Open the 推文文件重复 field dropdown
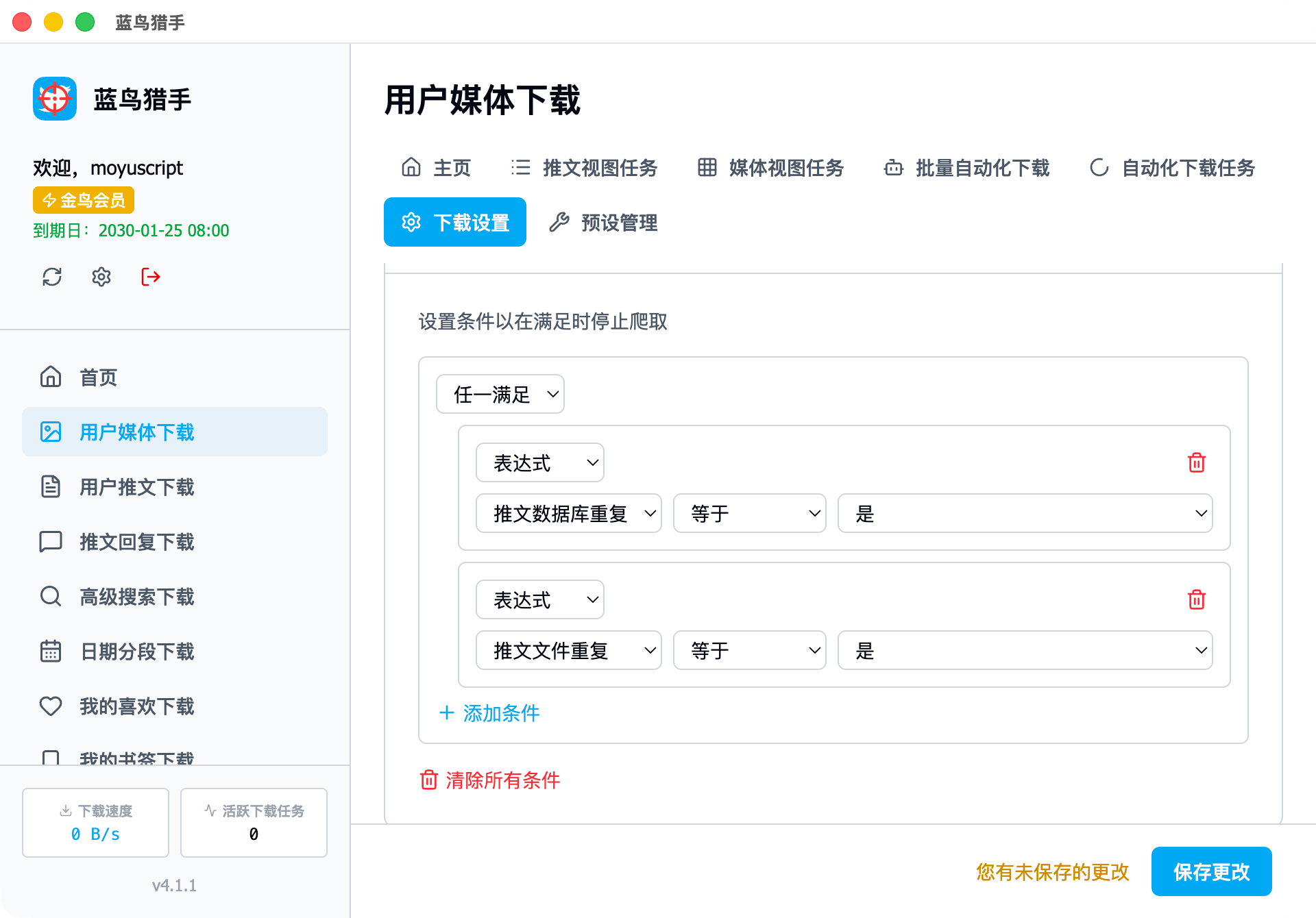This screenshot has width=1316, height=918. (x=568, y=651)
